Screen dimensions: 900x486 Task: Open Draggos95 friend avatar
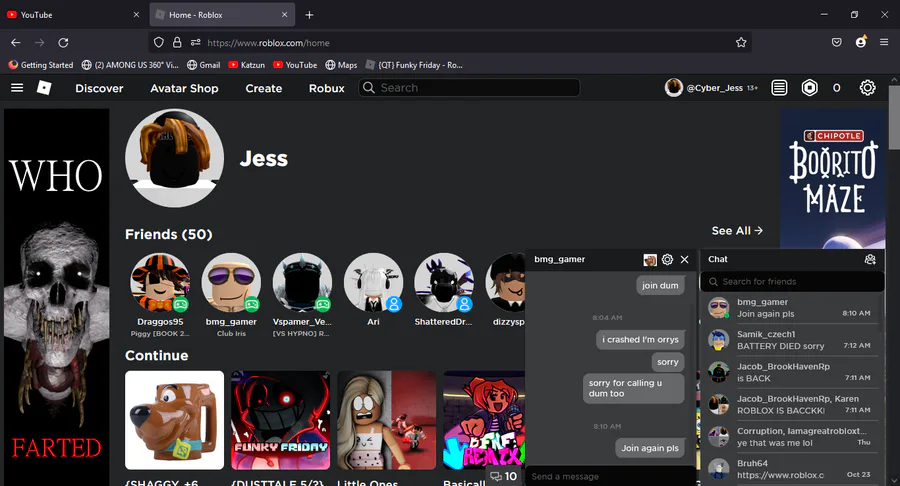click(160, 282)
